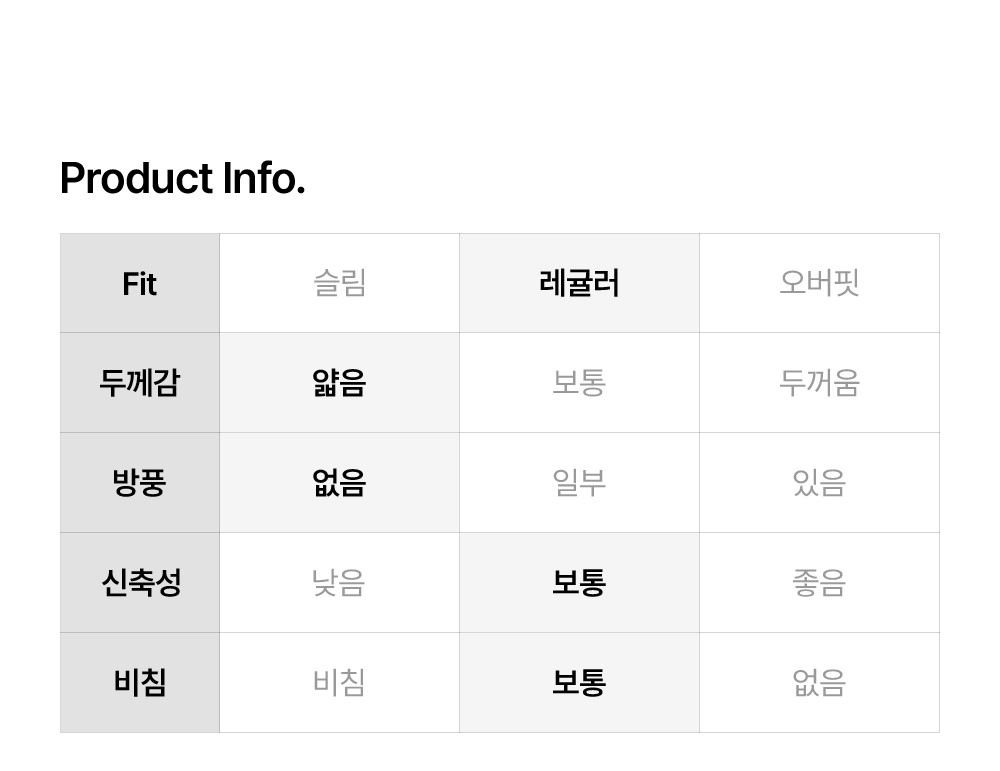
Task: Click the 신축성 row header
Action: (140, 583)
